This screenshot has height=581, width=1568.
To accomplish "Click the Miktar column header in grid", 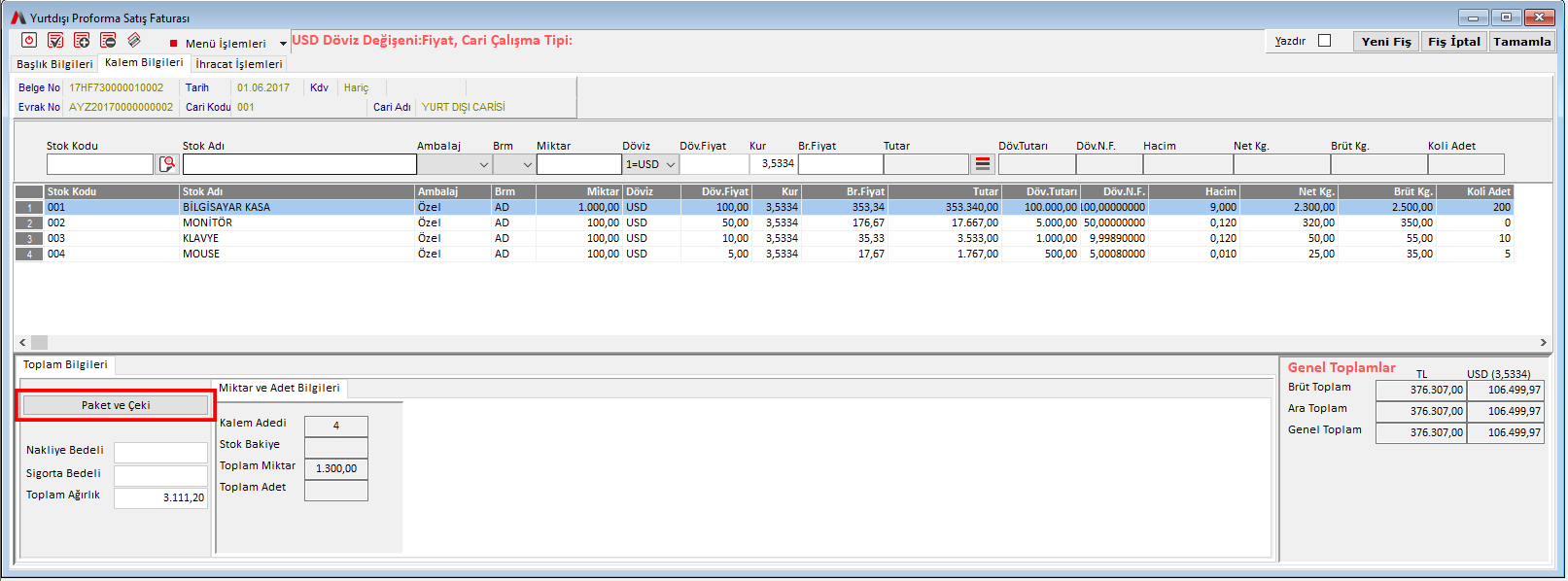I will [x=579, y=191].
